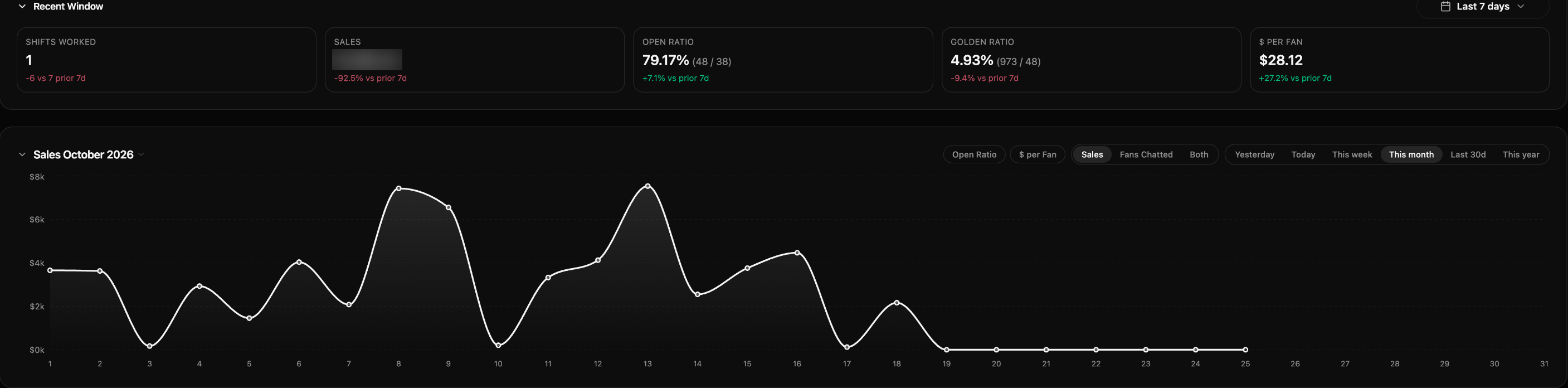
Task: Select the Sales chart metric
Action: (1092, 155)
